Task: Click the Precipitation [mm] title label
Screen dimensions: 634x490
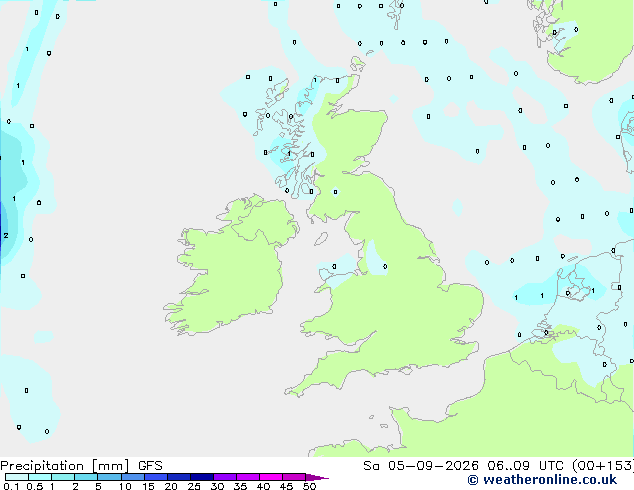Action: click(65, 466)
